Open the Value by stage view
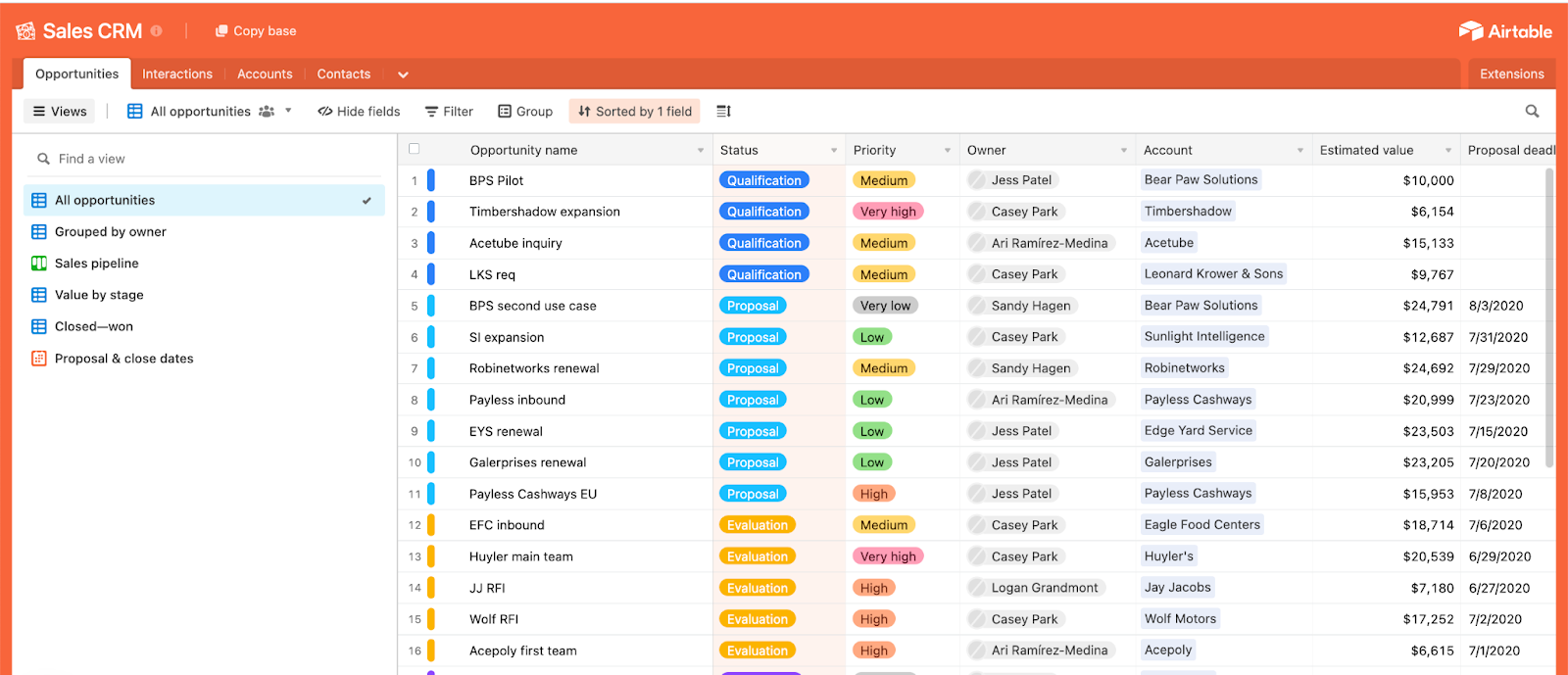Viewport: 1568px width, 675px height. [204, 294]
